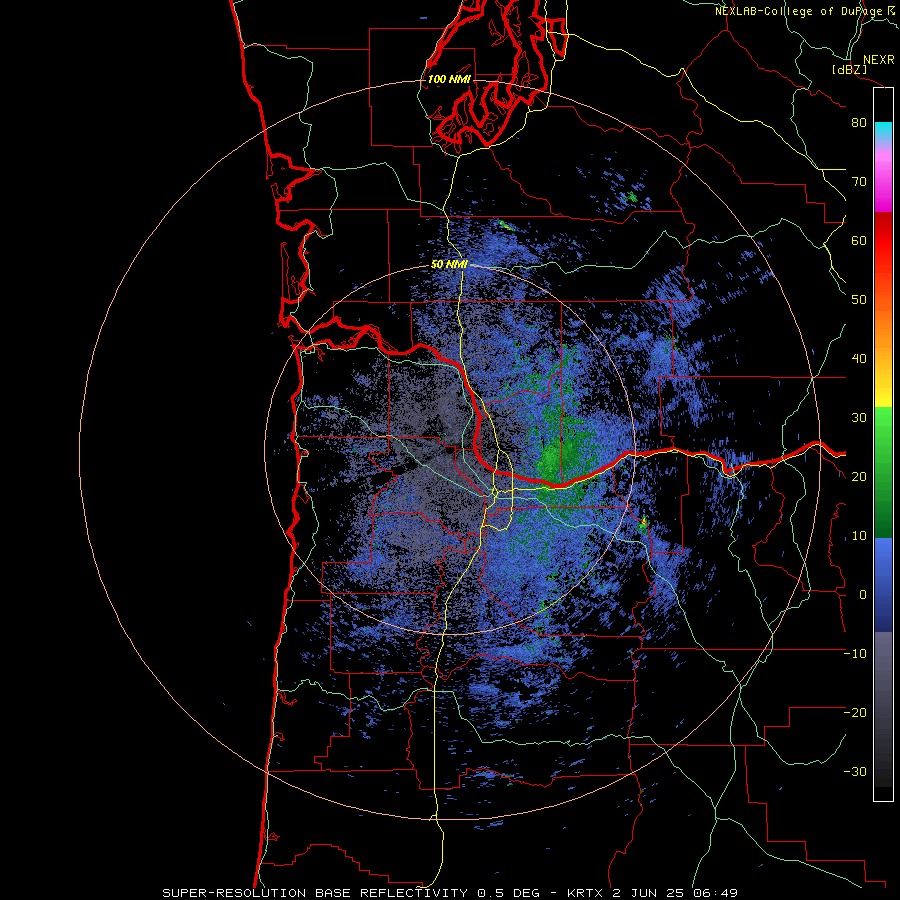Select the 60 value on the dBZ scale

tap(859, 240)
